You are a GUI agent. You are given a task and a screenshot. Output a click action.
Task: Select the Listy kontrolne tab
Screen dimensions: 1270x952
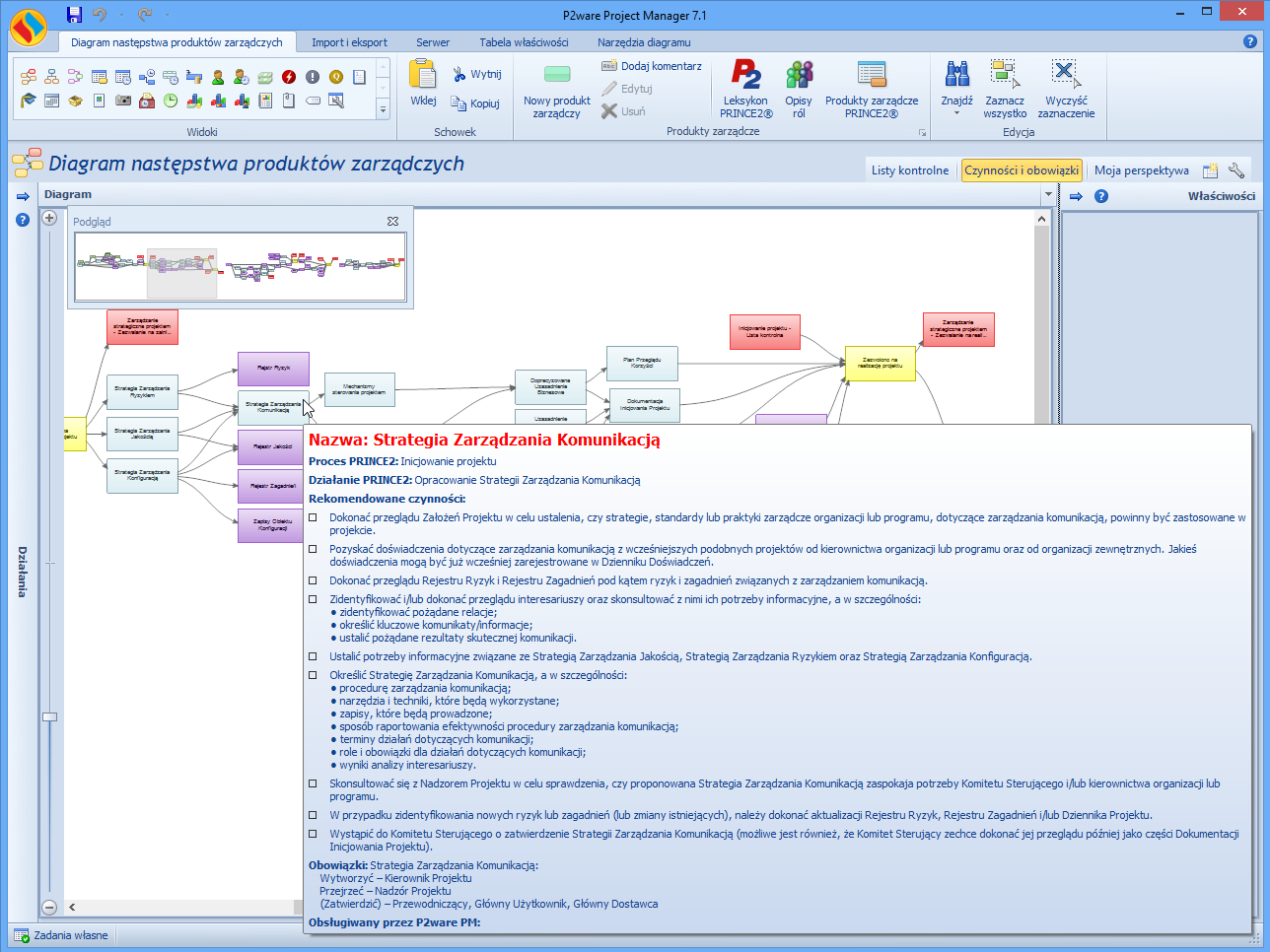click(x=910, y=170)
